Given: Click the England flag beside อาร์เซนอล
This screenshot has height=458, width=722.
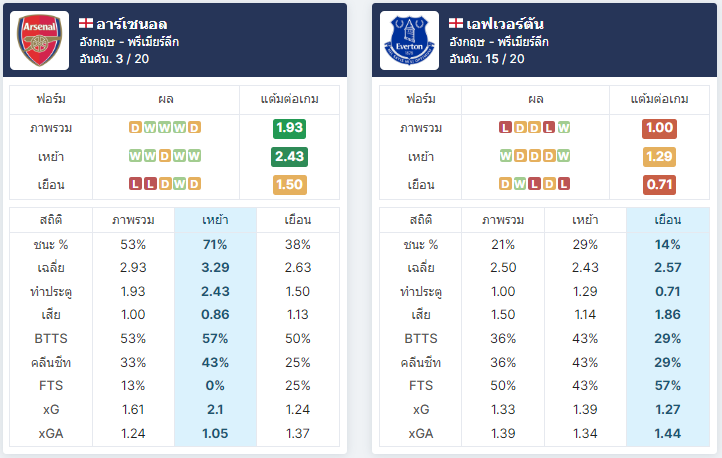Looking at the screenshot, I should [86, 23].
